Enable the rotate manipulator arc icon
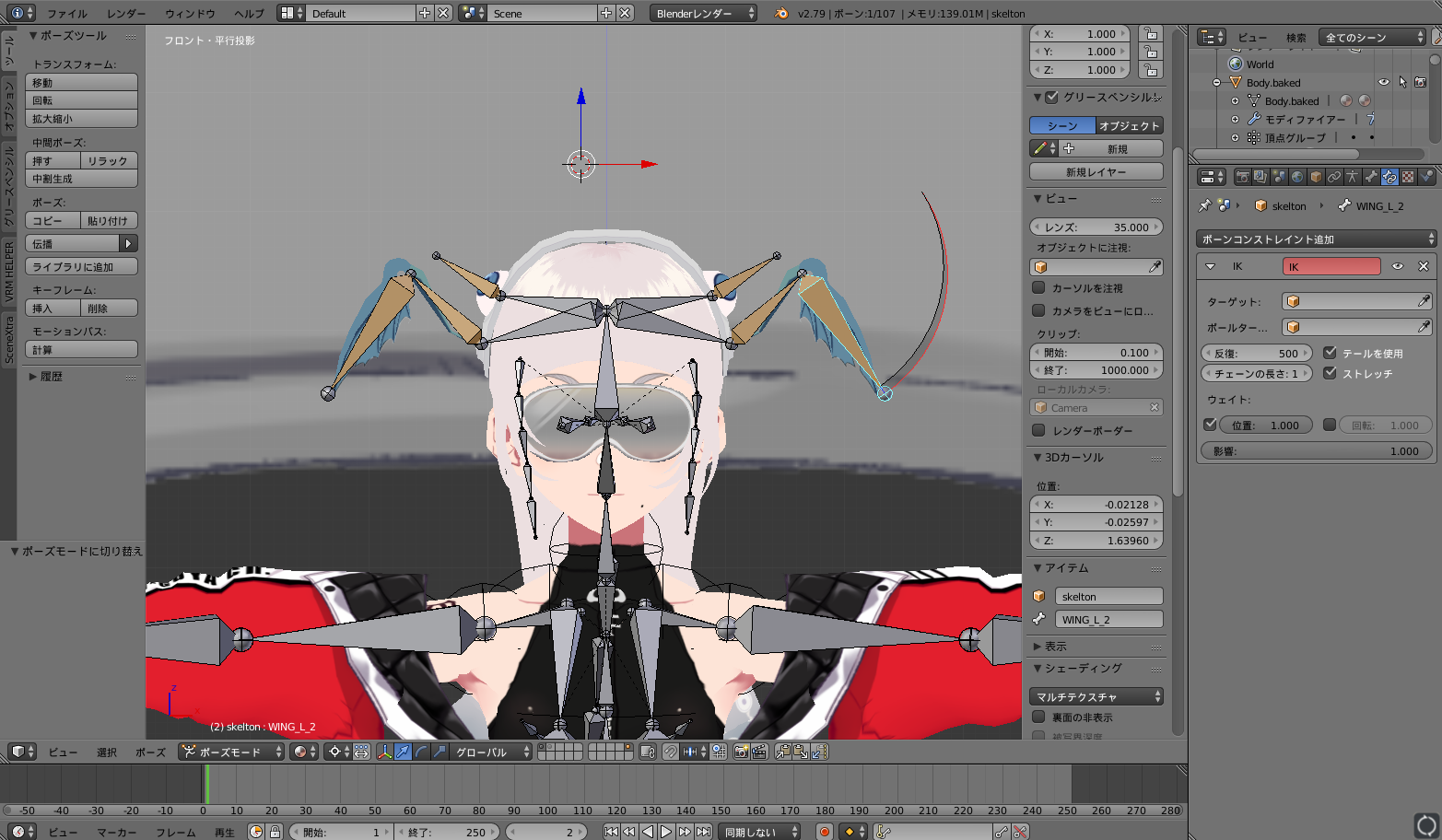The height and width of the screenshot is (840, 1442). point(421,752)
